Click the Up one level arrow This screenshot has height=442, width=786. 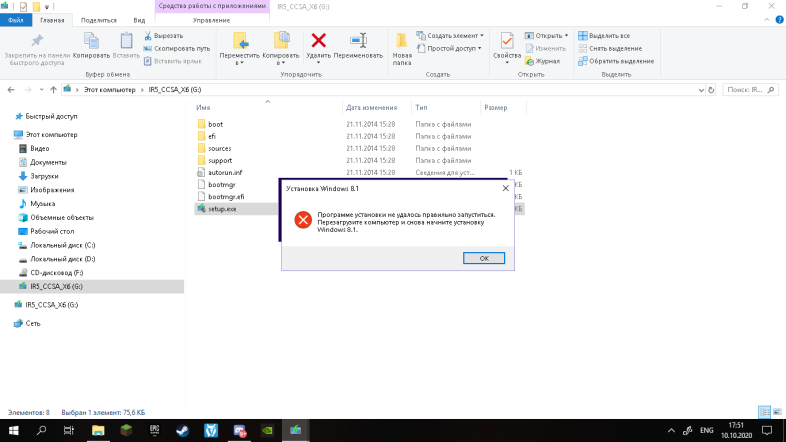(x=54, y=90)
